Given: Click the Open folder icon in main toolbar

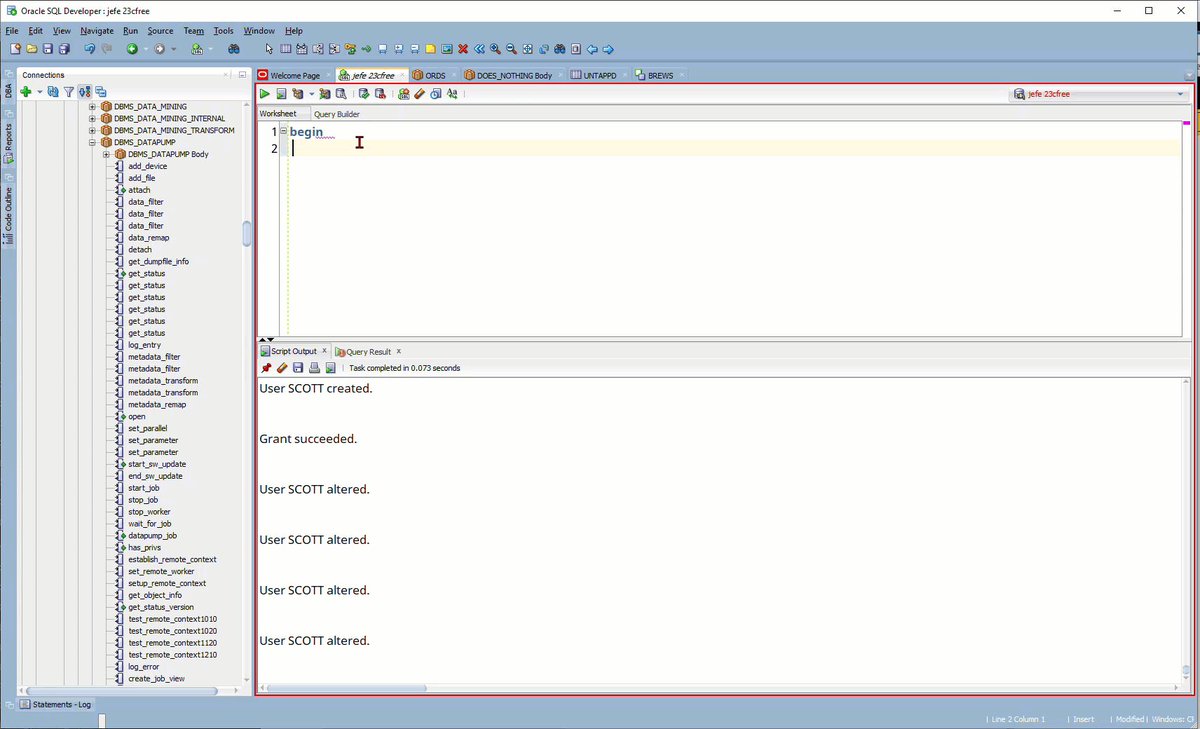Looking at the screenshot, I should tap(31, 49).
